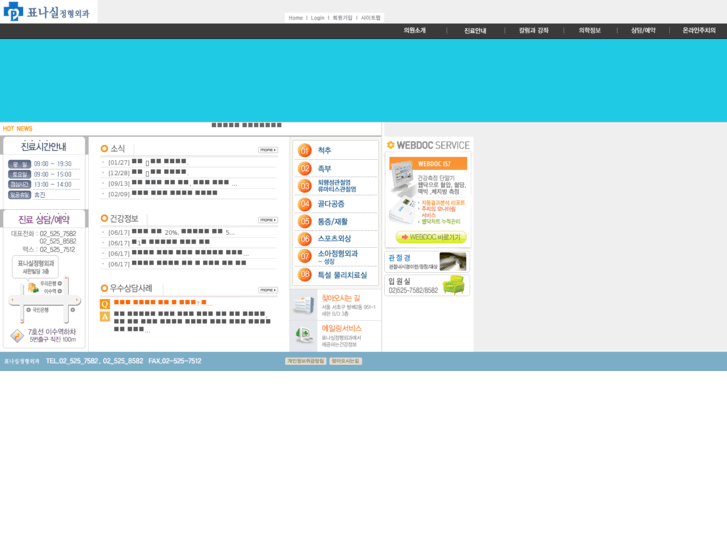Click the orange circle icon beside 소식

tap(104, 148)
